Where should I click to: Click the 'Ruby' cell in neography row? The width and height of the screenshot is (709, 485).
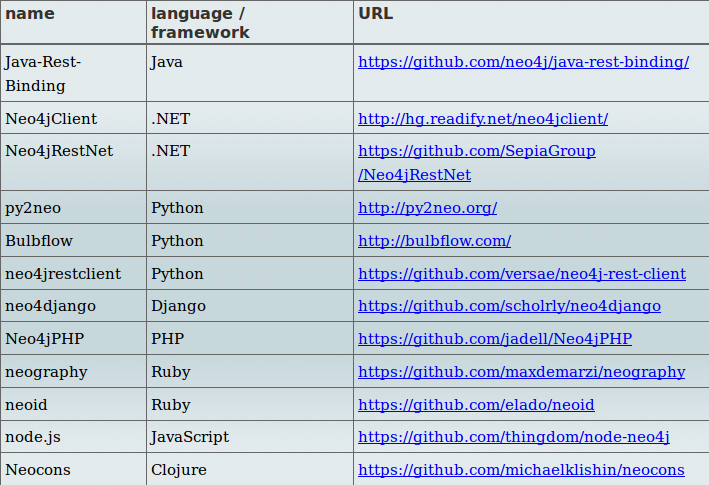250,371
